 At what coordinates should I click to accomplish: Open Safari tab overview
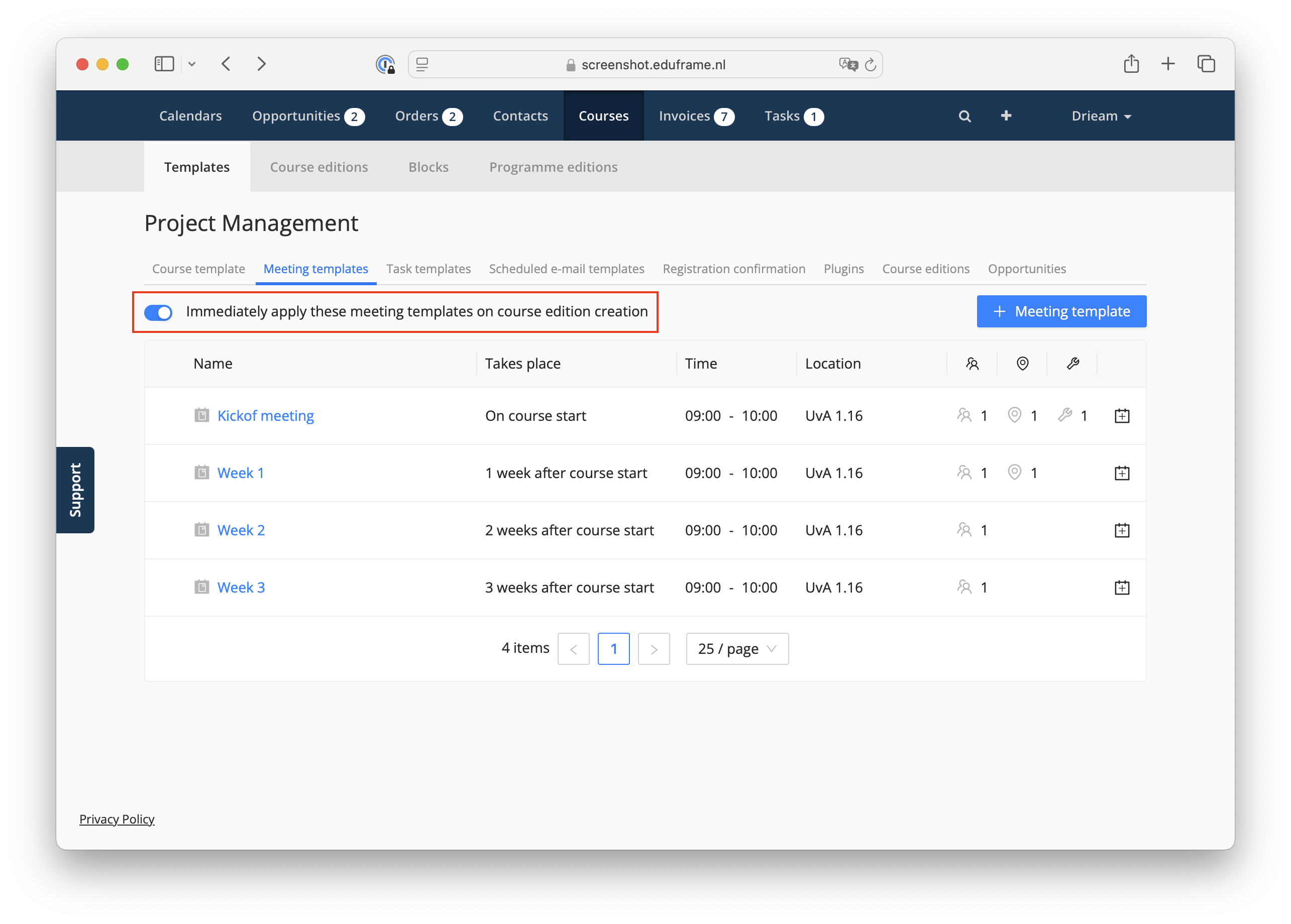click(x=1206, y=64)
